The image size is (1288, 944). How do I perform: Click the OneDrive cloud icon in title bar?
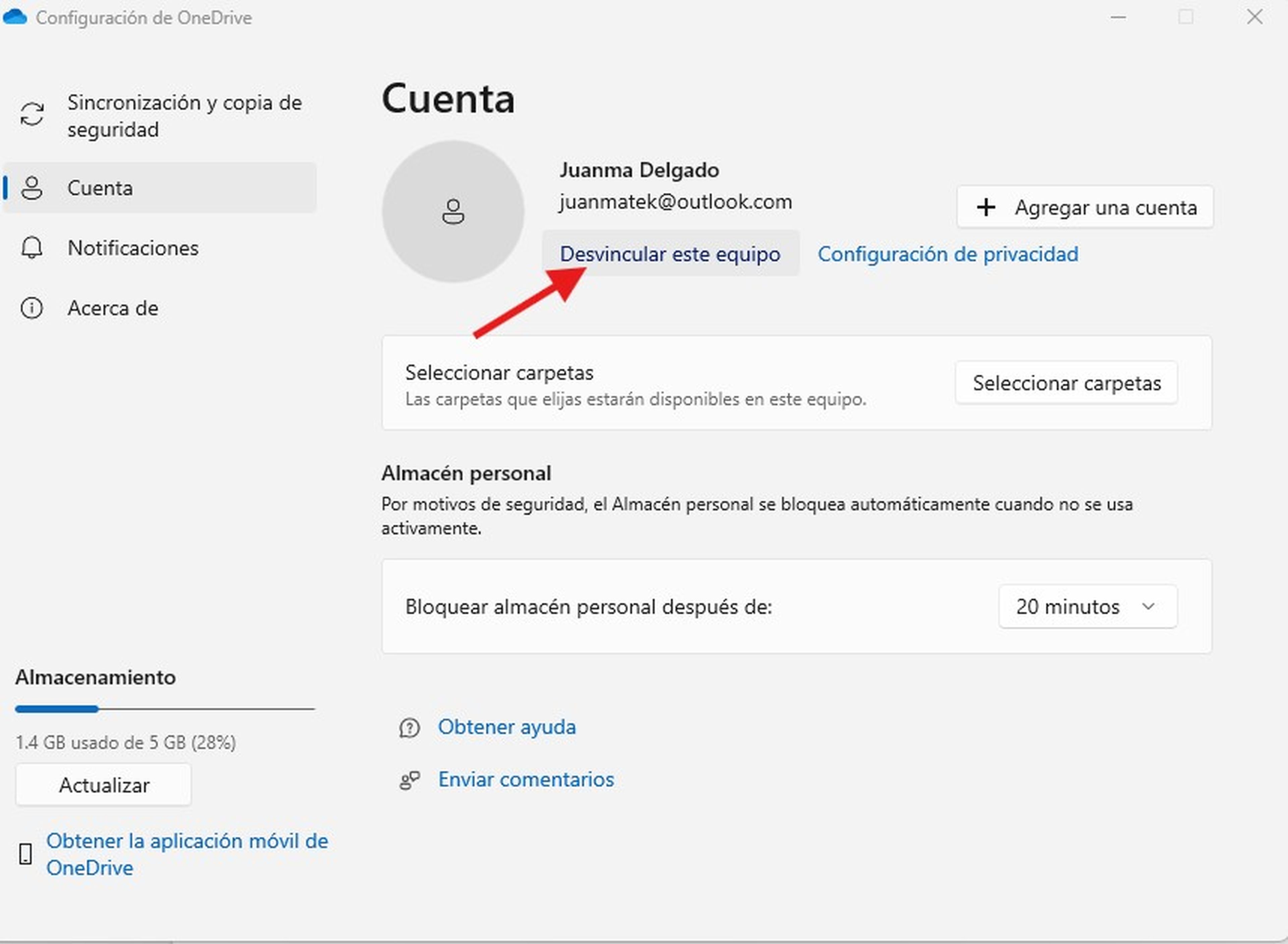pyautogui.click(x=15, y=17)
